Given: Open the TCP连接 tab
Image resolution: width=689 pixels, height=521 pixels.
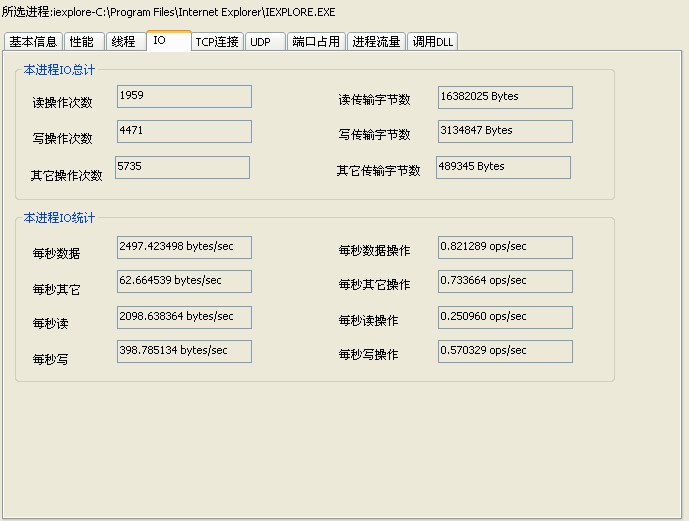Looking at the screenshot, I should (217, 42).
